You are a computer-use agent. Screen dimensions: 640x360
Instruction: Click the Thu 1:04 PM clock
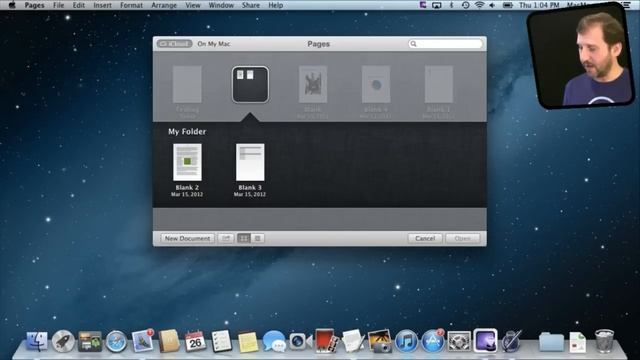pos(539,5)
